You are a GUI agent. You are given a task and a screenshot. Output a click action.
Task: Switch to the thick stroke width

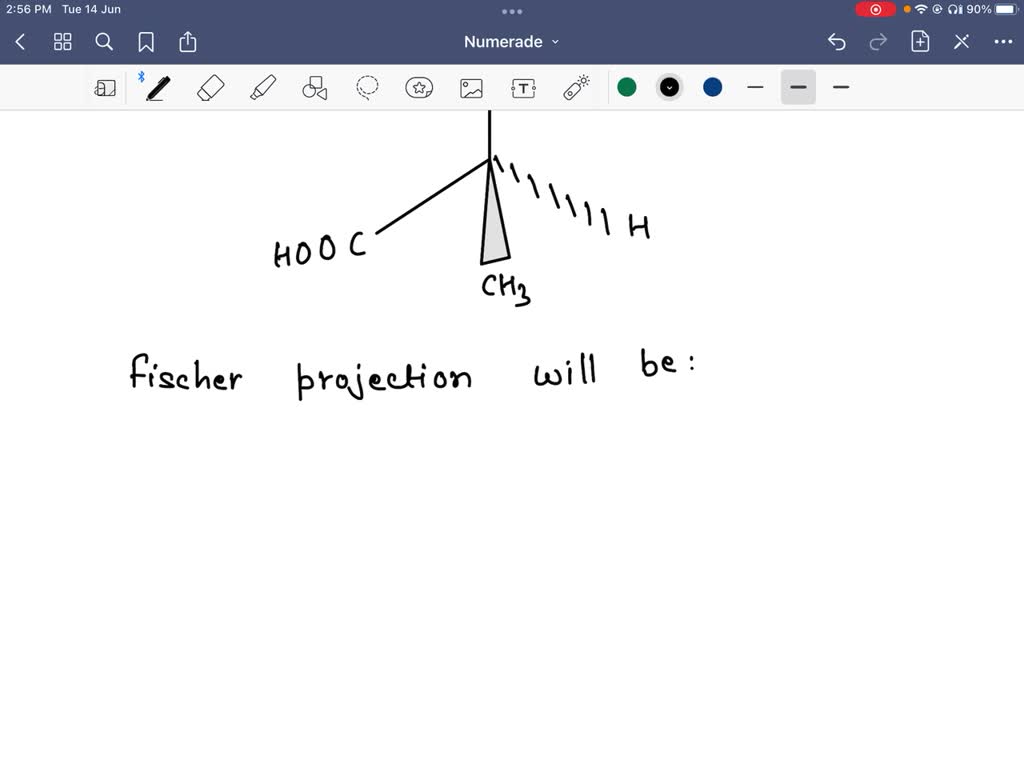coord(841,87)
